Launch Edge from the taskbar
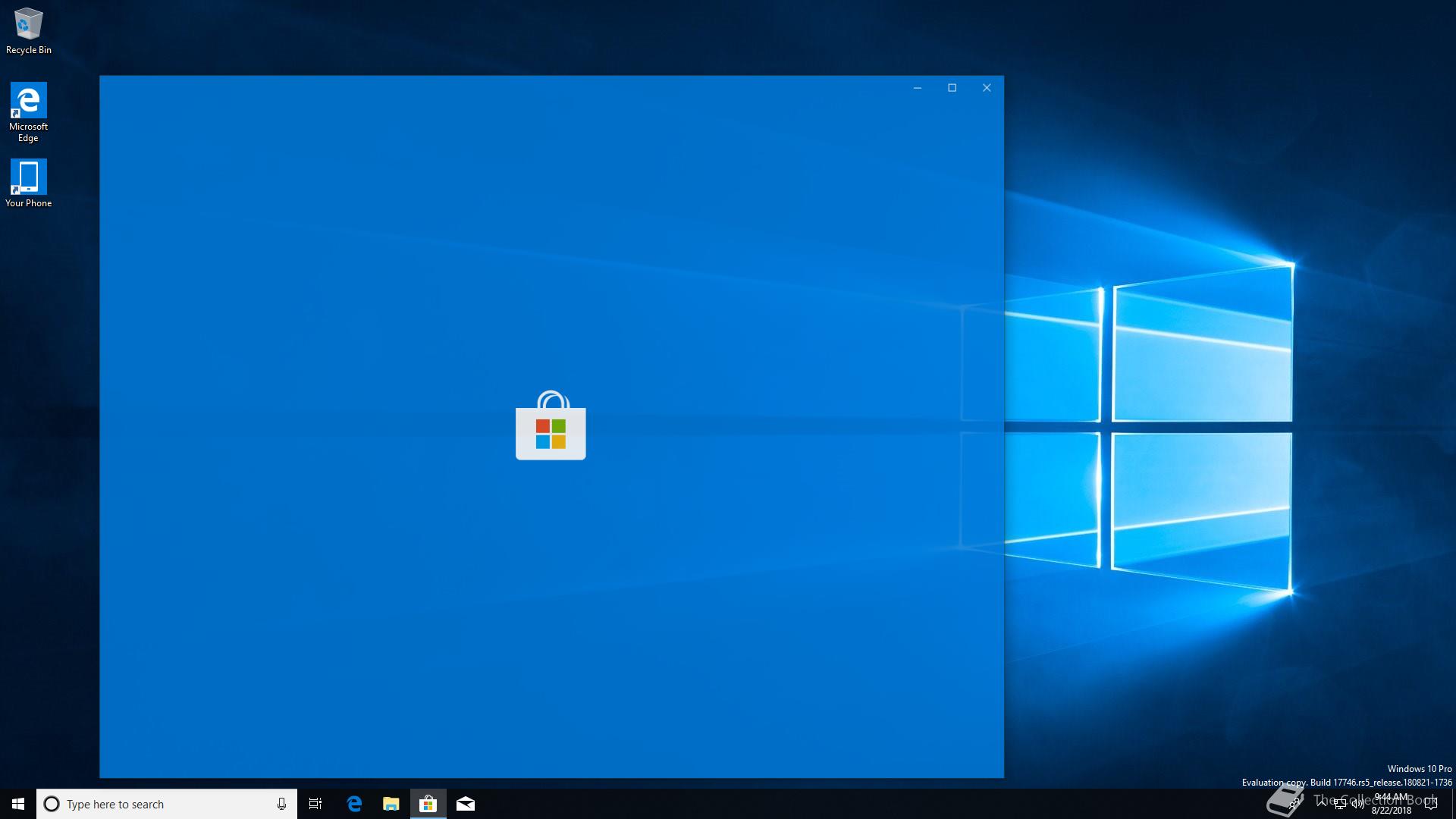 (x=353, y=804)
